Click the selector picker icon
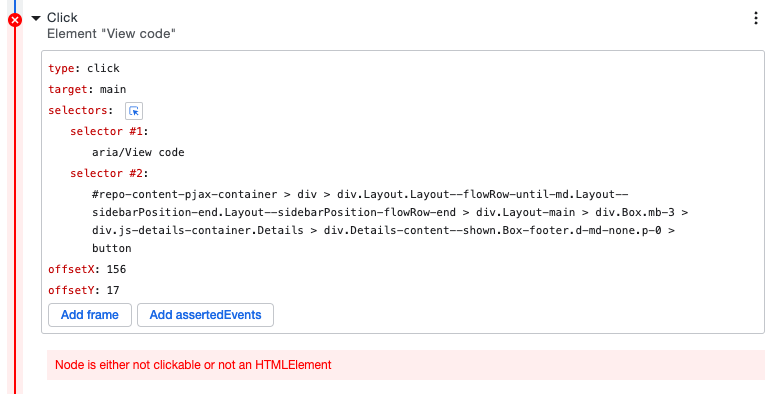This screenshot has height=394, width=772. [x=134, y=111]
